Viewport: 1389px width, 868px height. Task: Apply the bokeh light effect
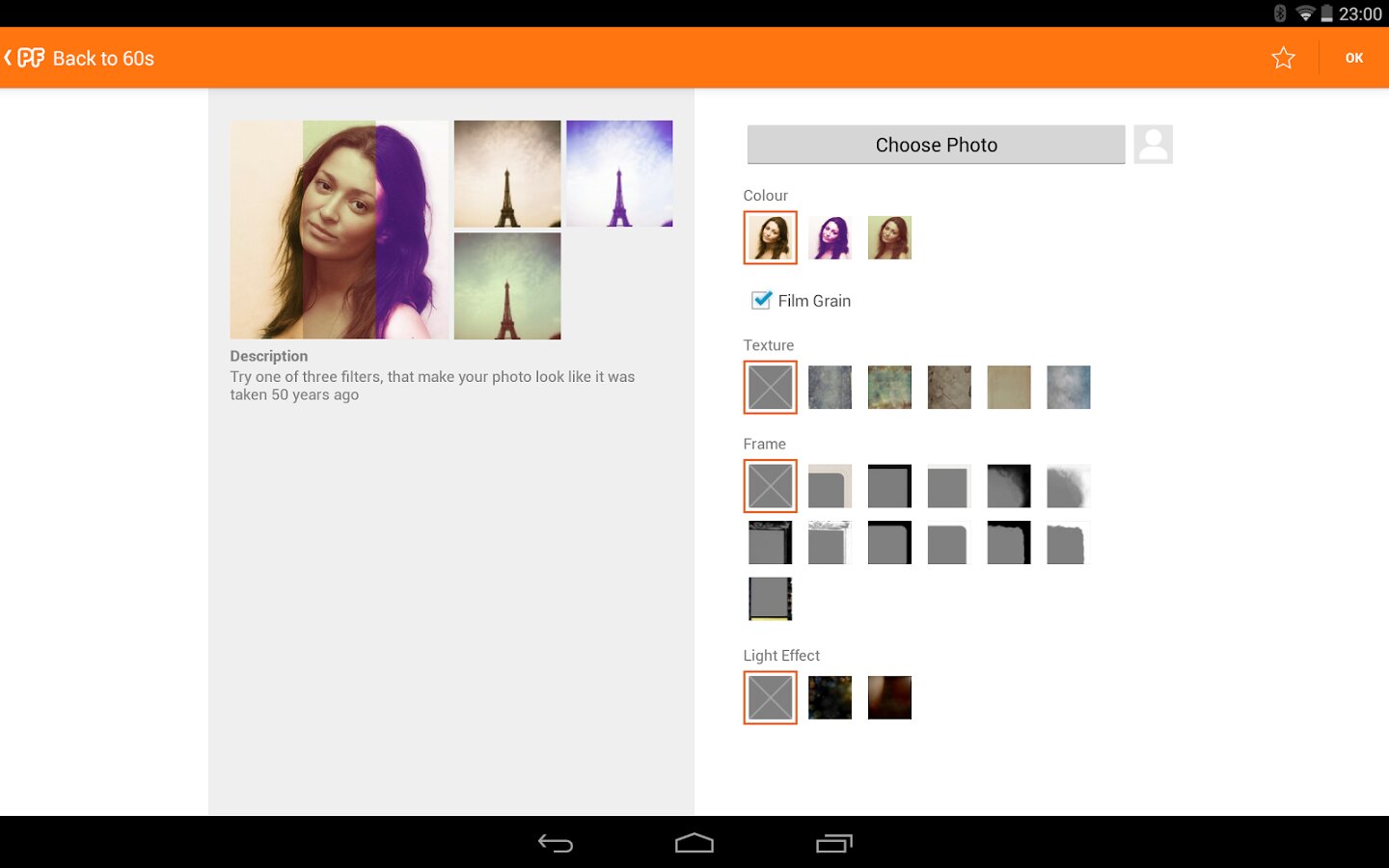[x=830, y=697]
